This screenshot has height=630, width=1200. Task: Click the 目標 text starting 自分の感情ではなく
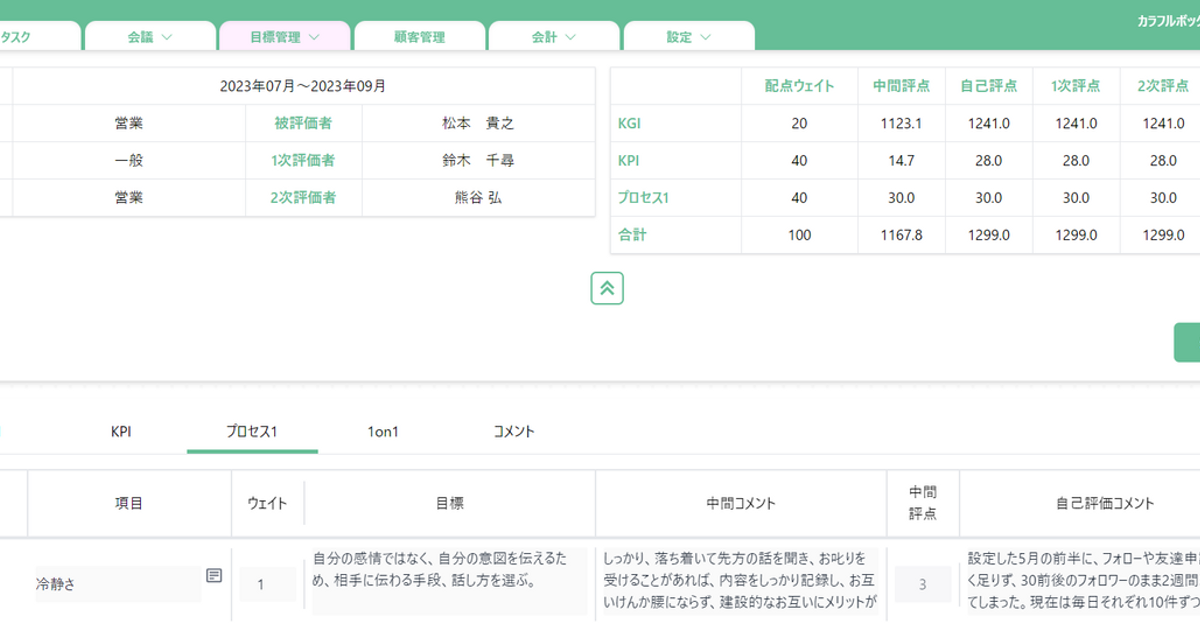tap(449, 581)
